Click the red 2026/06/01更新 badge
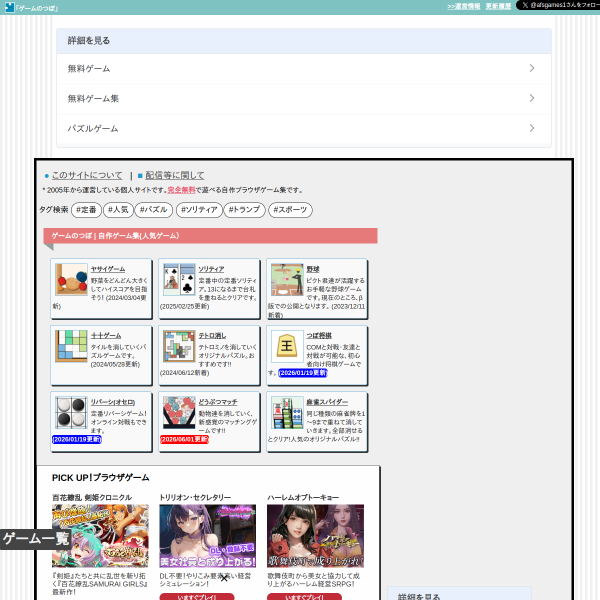600x600 pixels. click(184, 439)
